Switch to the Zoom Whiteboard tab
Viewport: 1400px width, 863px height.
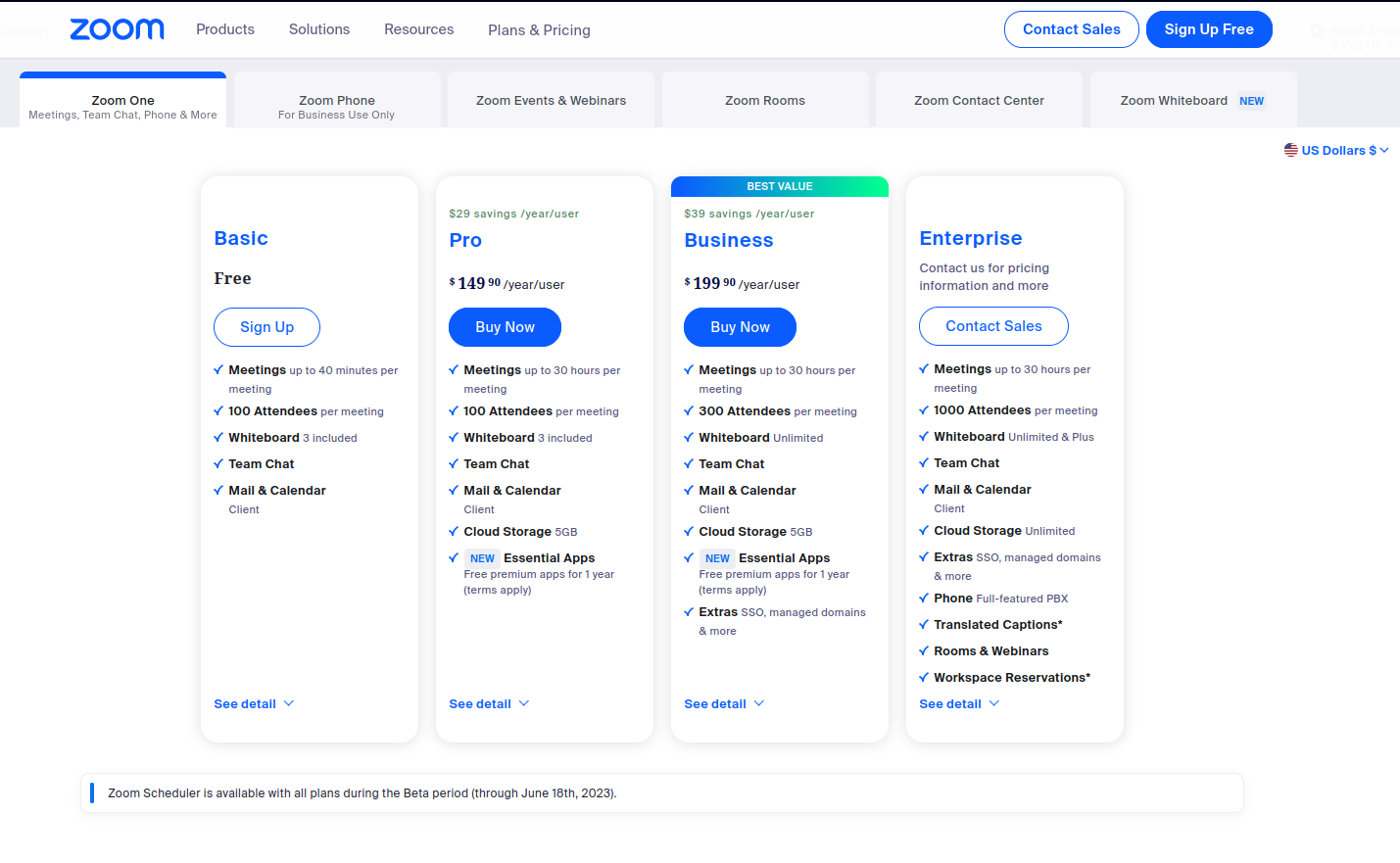coord(1193,100)
